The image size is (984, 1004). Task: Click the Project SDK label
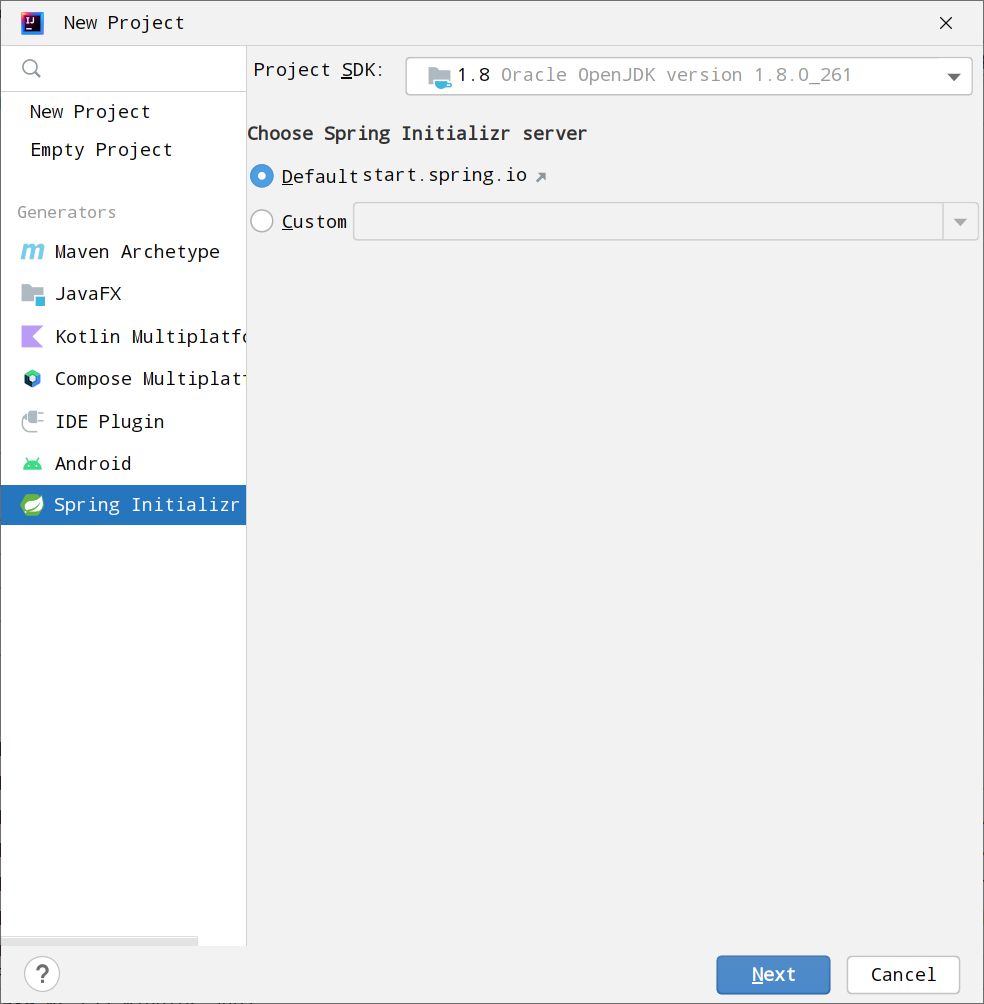point(318,70)
